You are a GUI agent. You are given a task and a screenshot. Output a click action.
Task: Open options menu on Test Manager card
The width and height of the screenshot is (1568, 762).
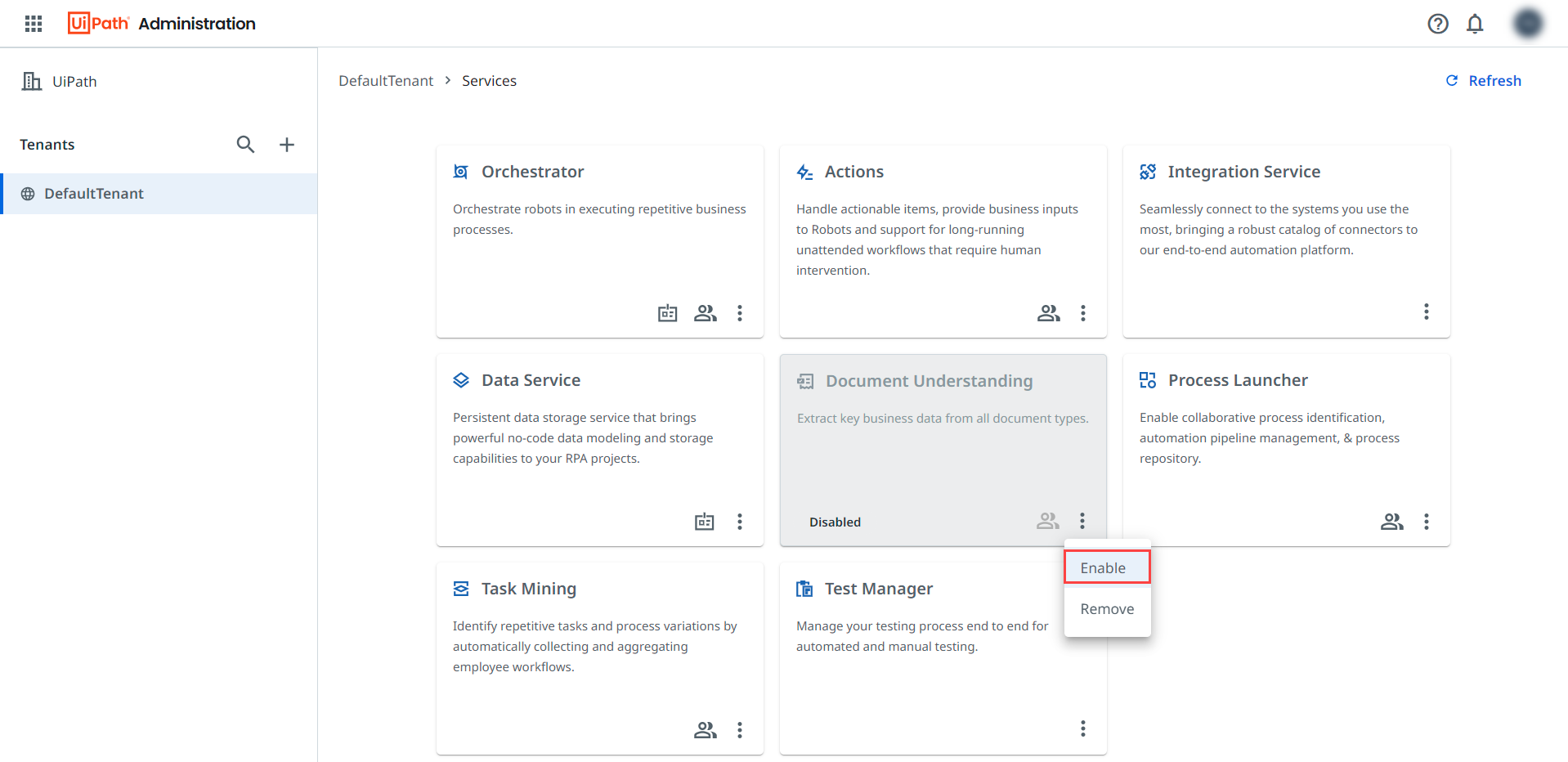coord(1083,728)
